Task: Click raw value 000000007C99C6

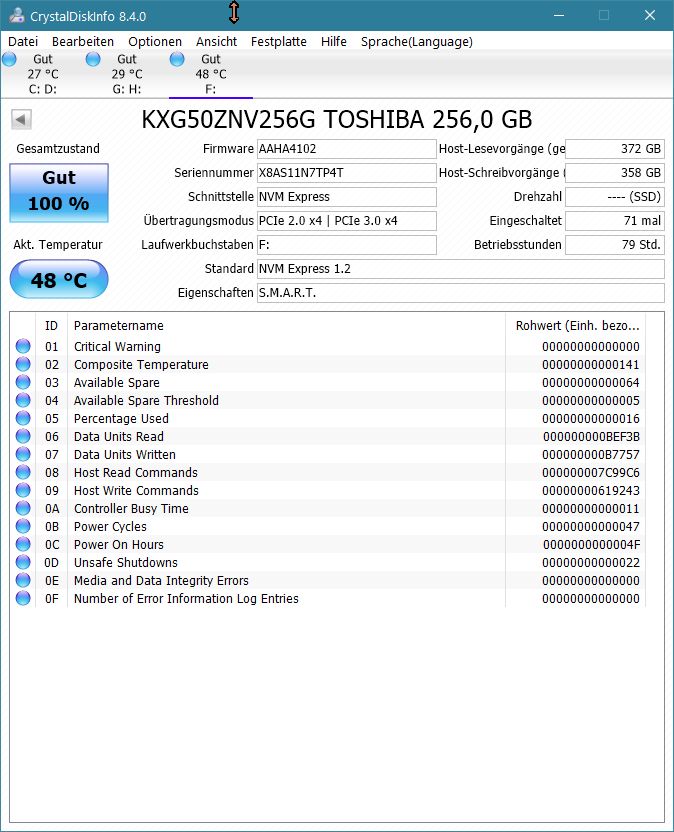Action: 591,473
